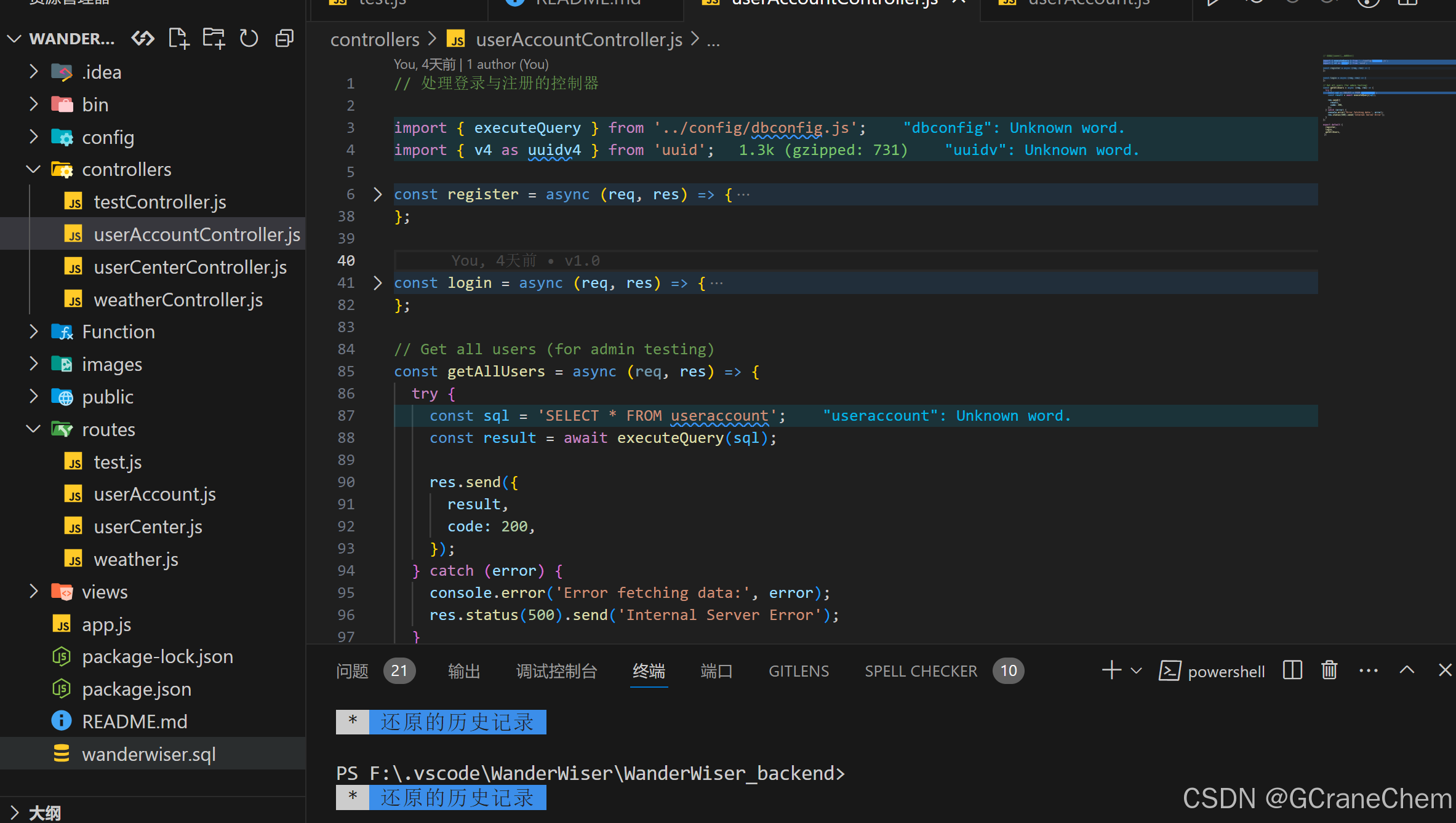
Task: Collapse all folders in explorer
Action: click(x=284, y=39)
